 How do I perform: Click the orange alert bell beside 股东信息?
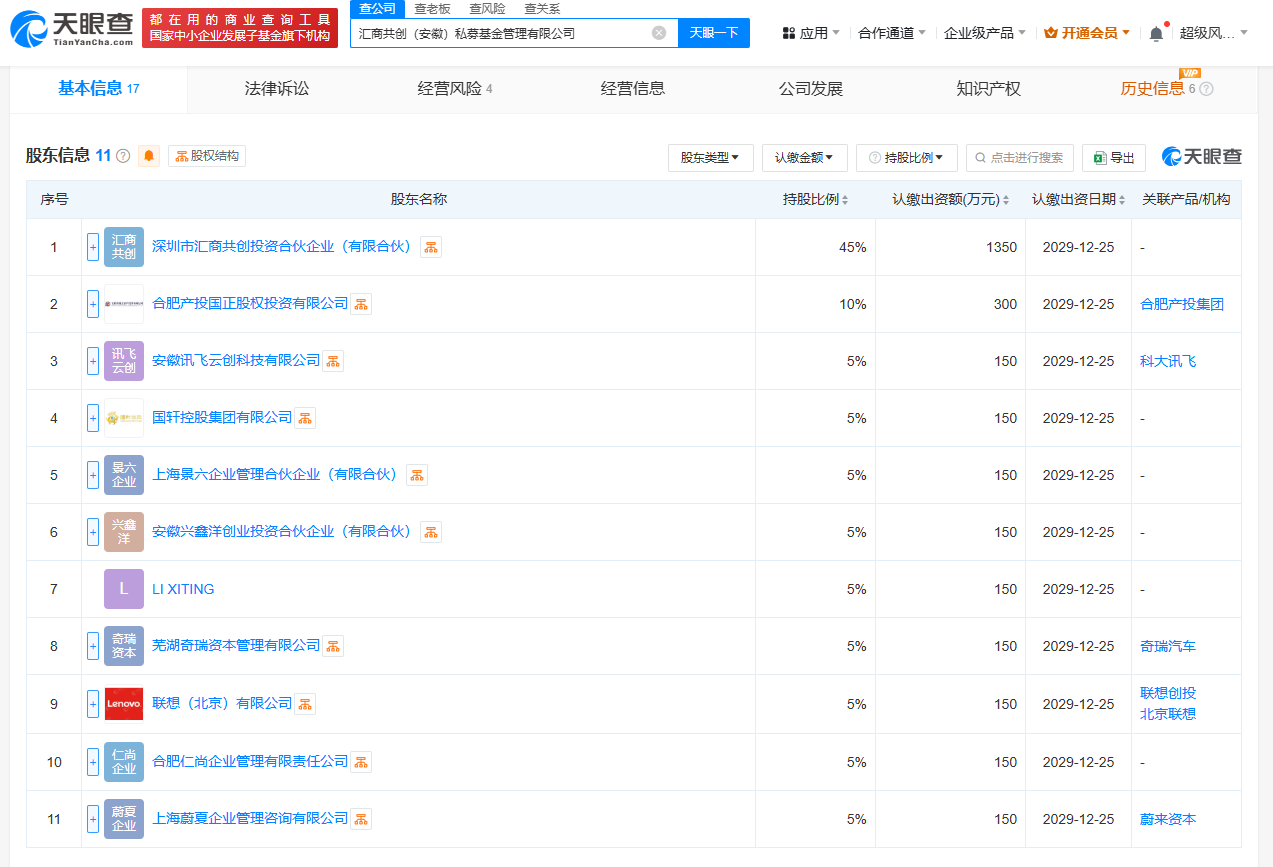[x=149, y=156]
